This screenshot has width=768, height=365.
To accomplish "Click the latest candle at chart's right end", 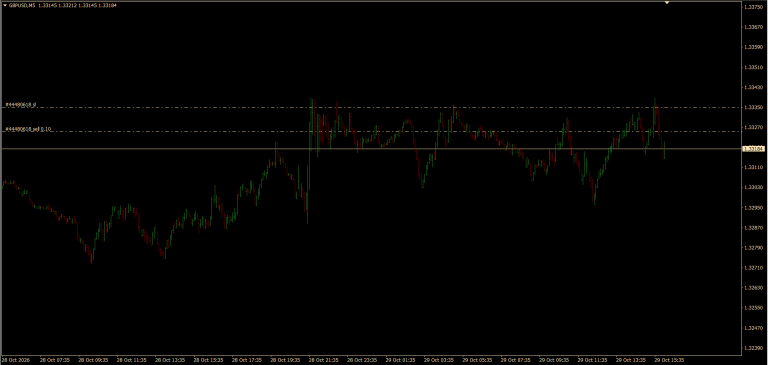I will pos(664,150).
